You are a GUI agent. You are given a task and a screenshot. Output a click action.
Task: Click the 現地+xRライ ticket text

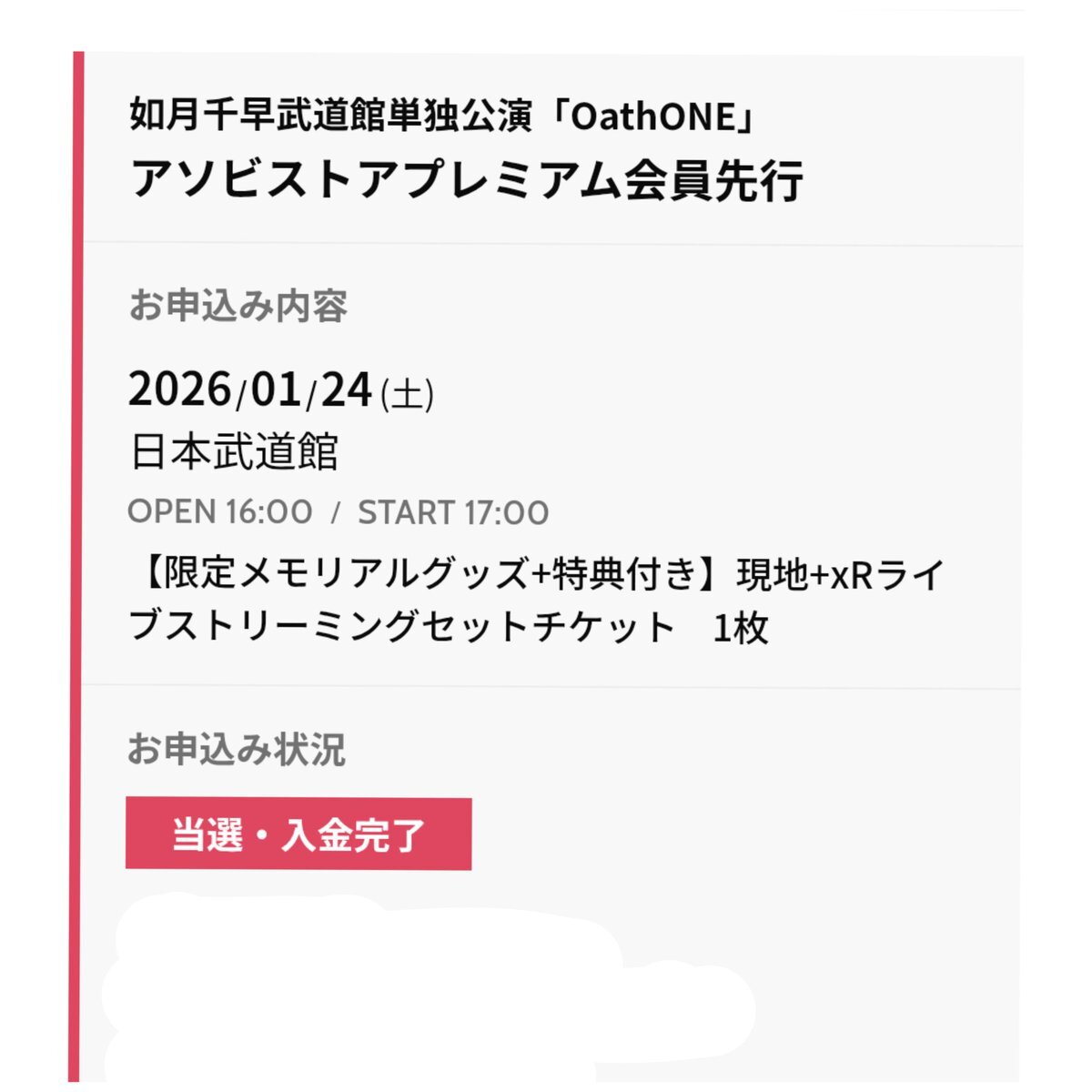[840, 574]
